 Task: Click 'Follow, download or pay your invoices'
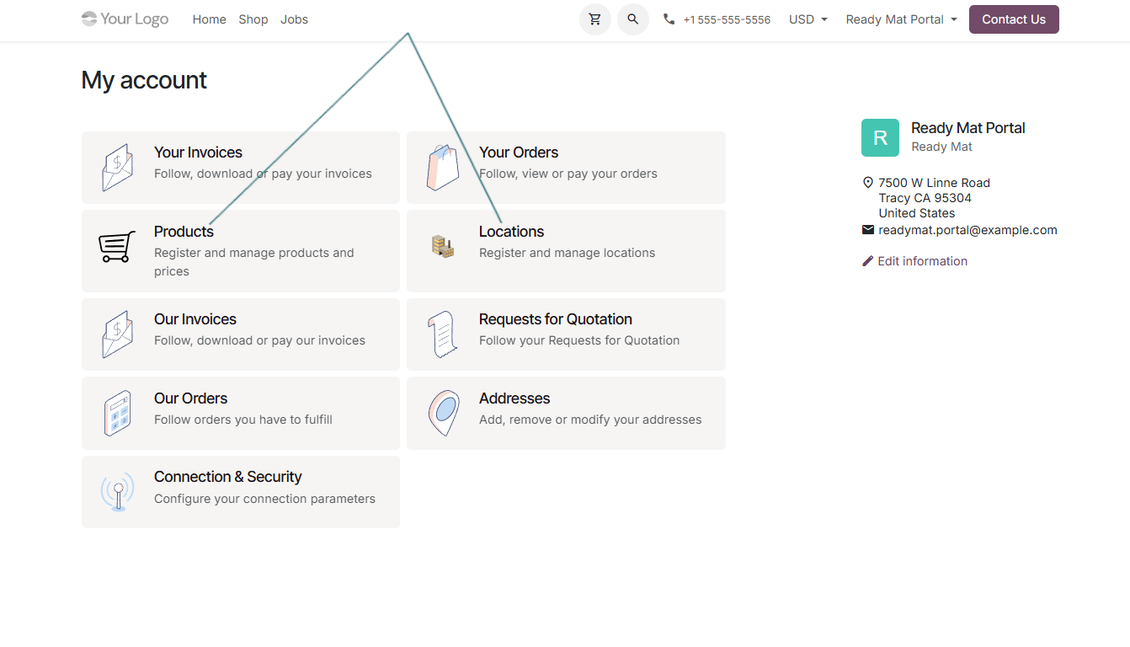click(263, 174)
